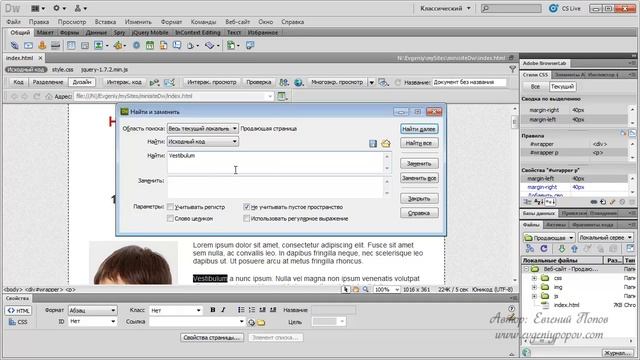This screenshot has width=640, height=360.
Task: Click the filter funnel icon for related files
Action: tap(512, 69)
